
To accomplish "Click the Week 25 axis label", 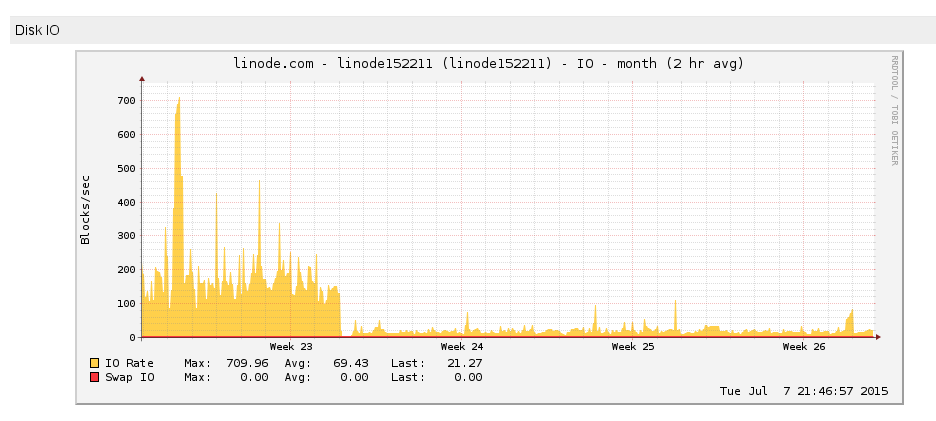I will 633,347.
